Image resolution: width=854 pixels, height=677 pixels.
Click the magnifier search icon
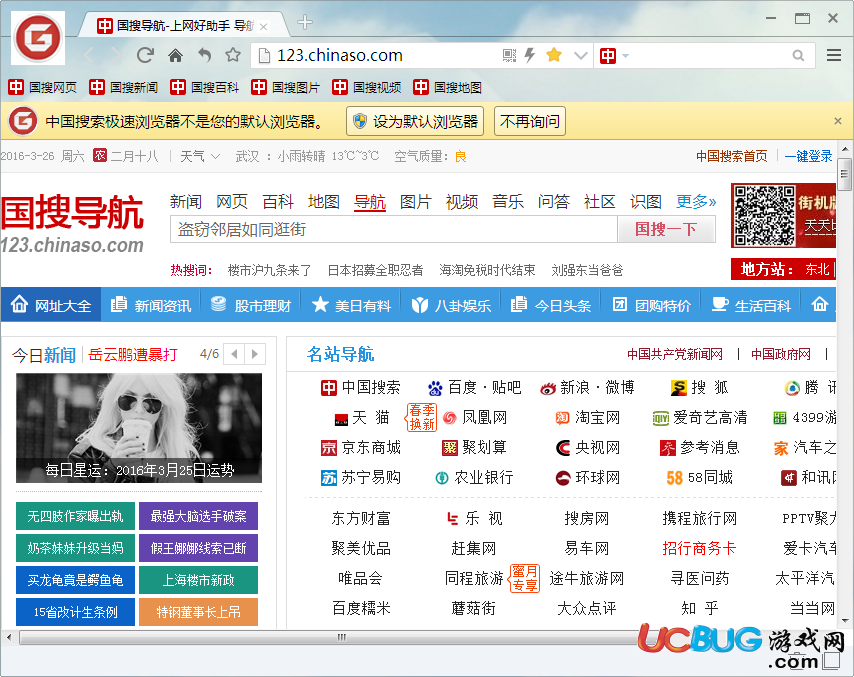[x=798, y=56]
